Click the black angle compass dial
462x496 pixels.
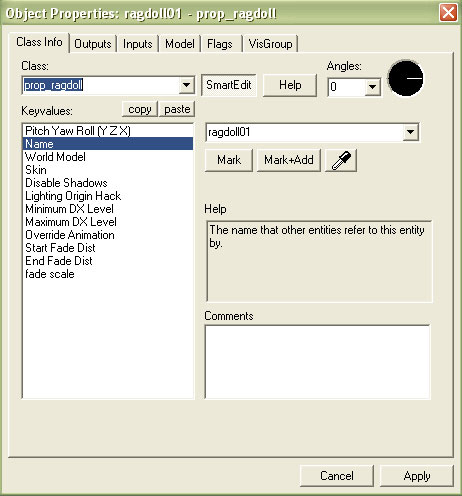(x=406, y=78)
